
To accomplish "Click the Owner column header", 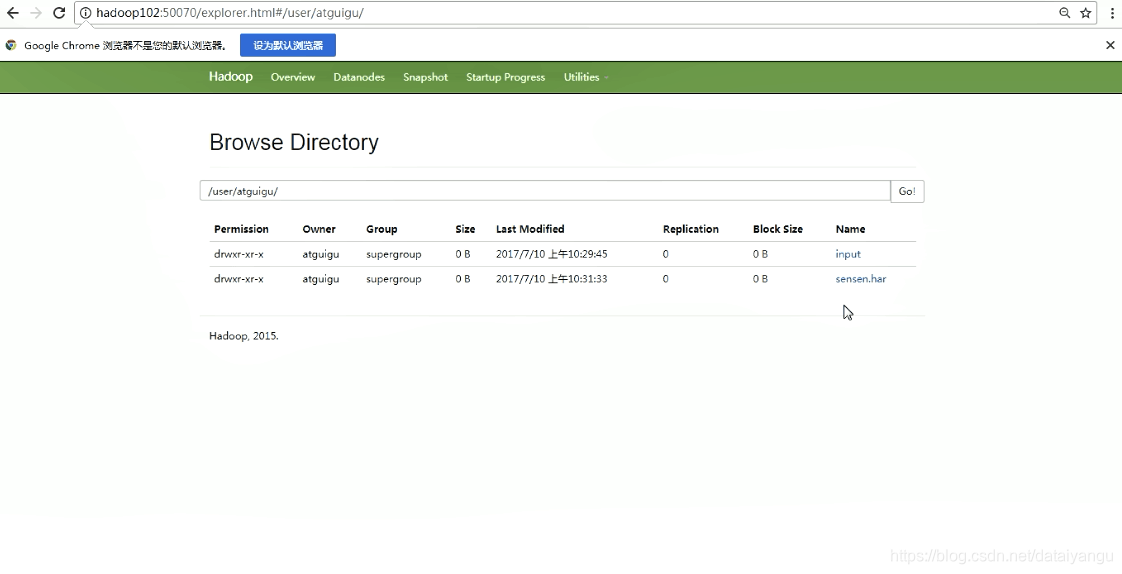I will [319, 229].
